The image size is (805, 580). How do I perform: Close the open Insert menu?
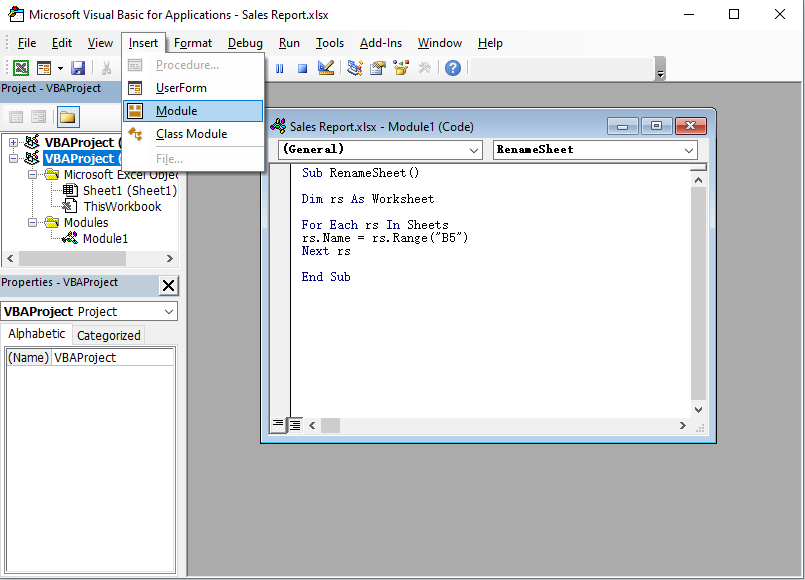(143, 43)
